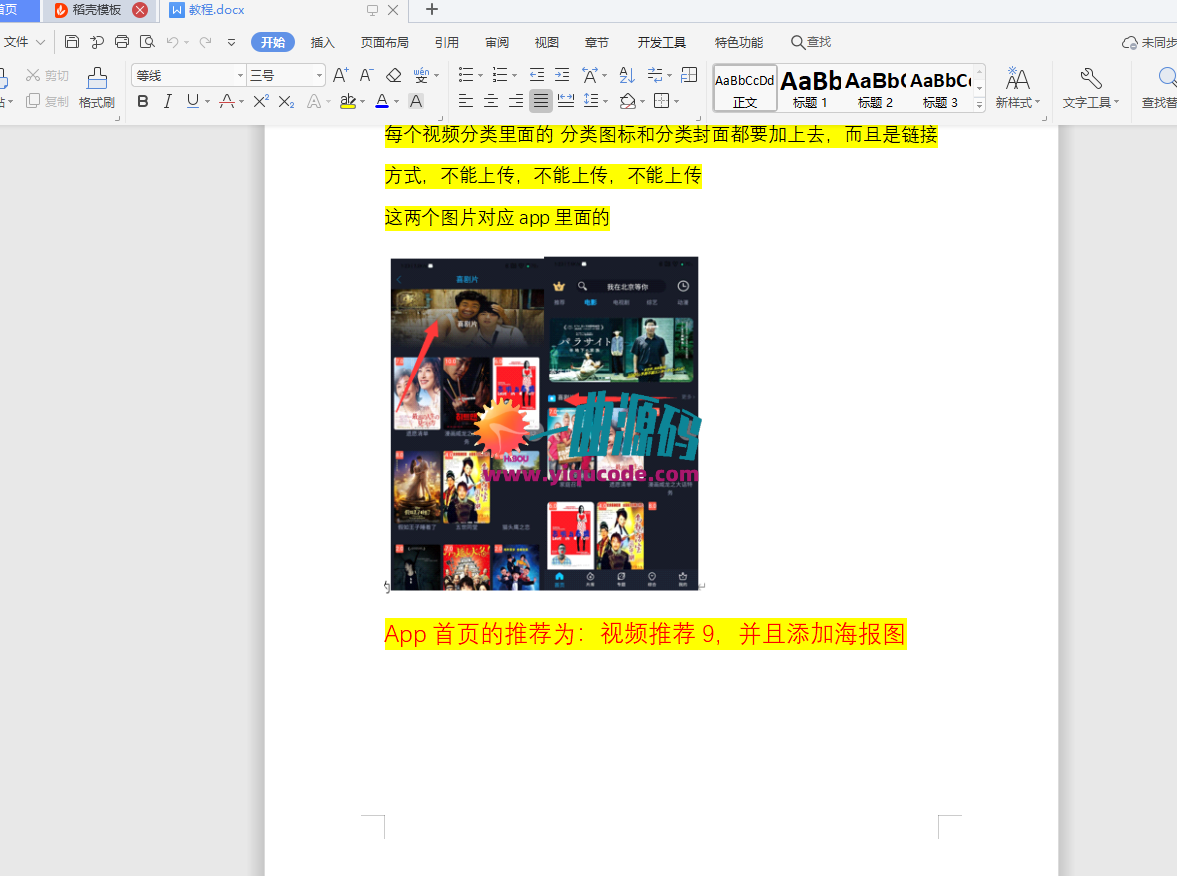
Task: Open a new tab with the plus button
Action: click(432, 10)
